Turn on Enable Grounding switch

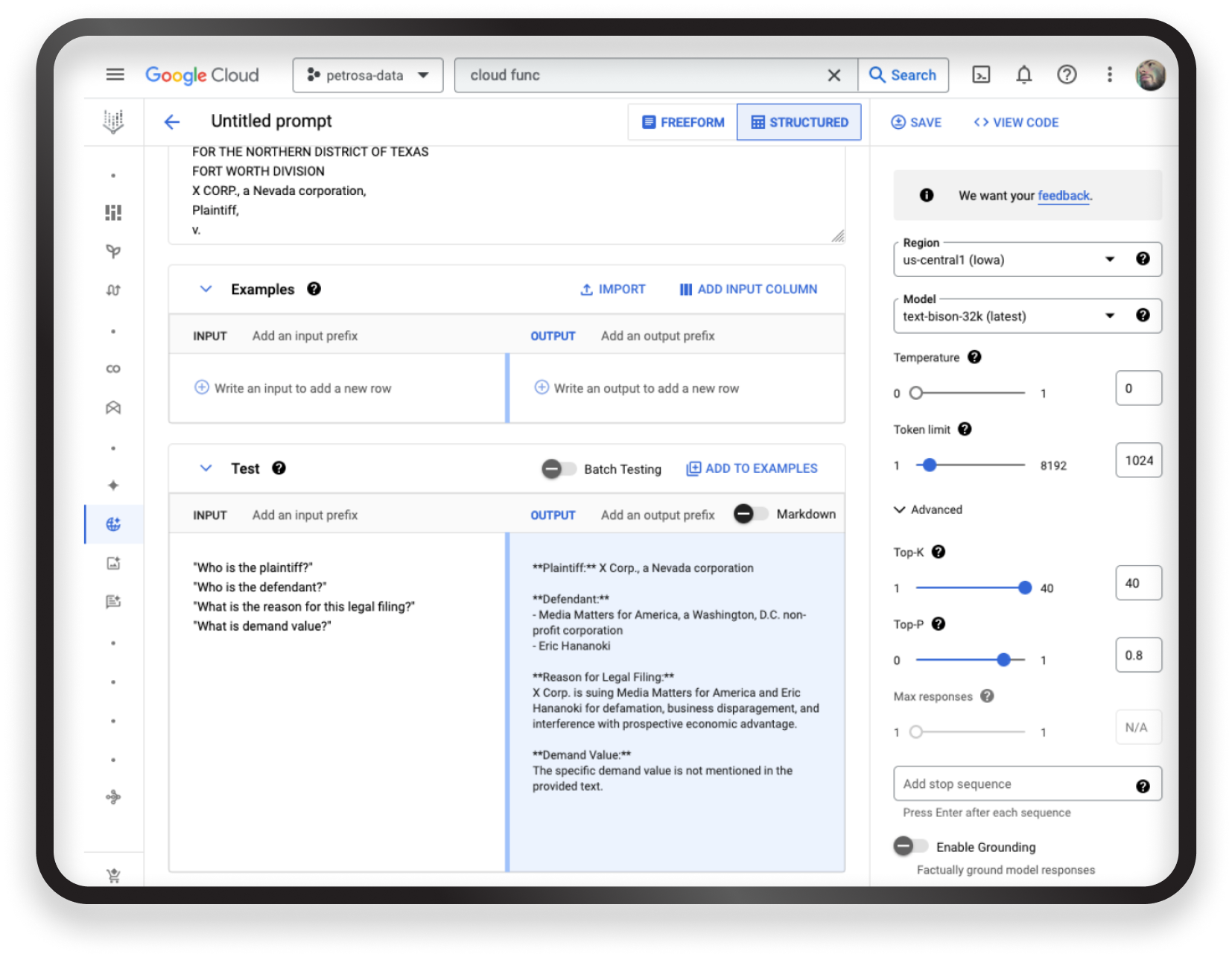(x=910, y=847)
